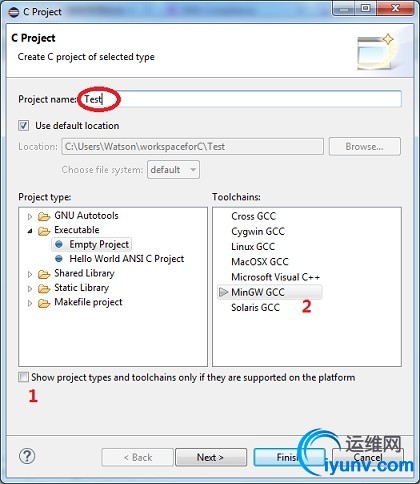Expand the Shared Library tree node
Viewport: 420px width, 484px height.
point(30,274)
